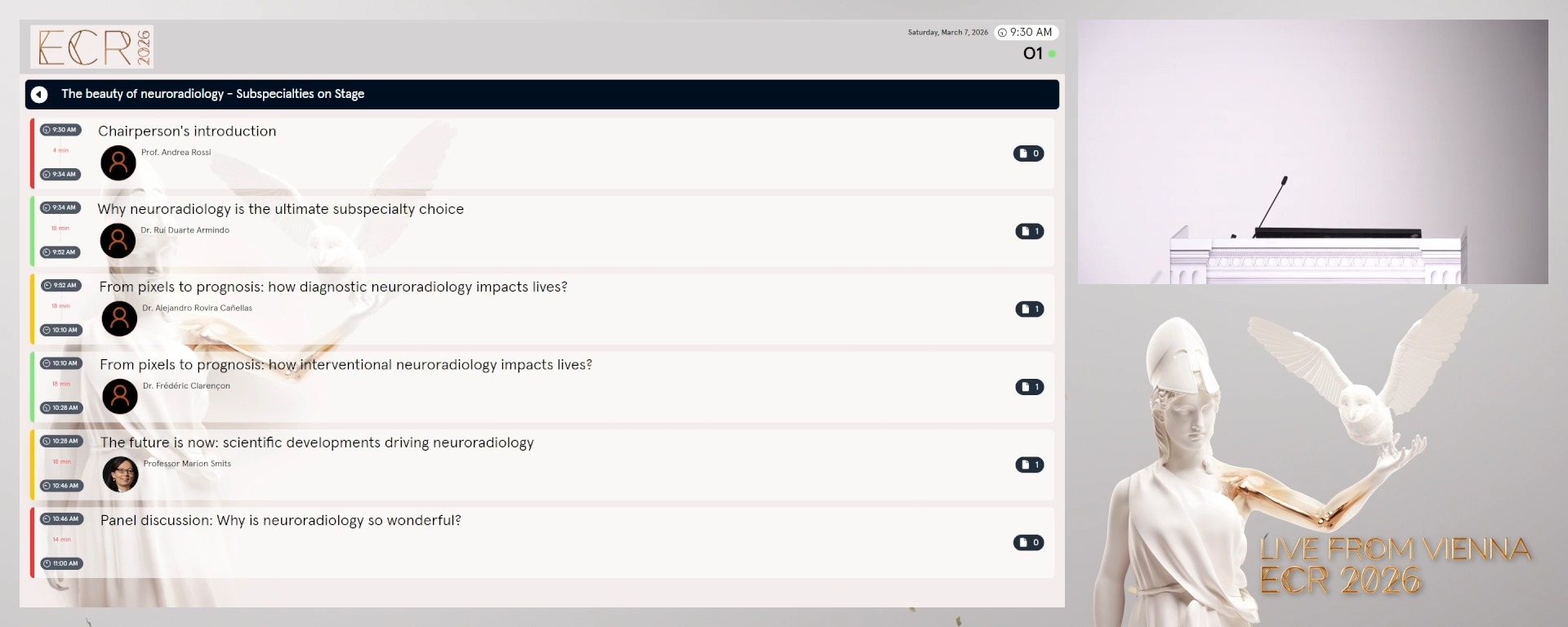Image resolution: width=1568 pixels, height=627 pixels.
Task: Click the 9:30 AM start time badge
Action: (x=60, y=130)
